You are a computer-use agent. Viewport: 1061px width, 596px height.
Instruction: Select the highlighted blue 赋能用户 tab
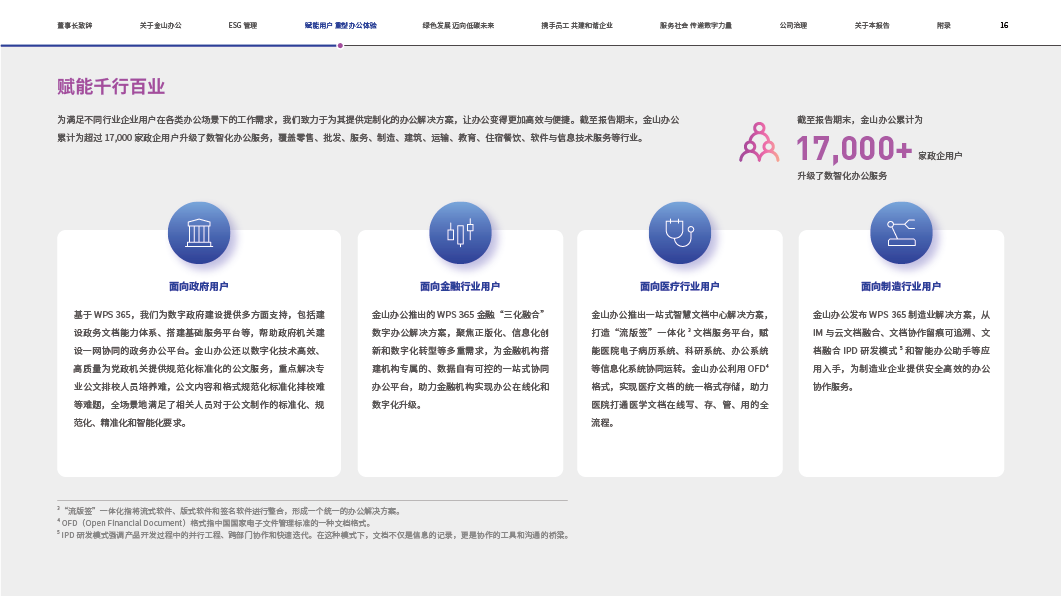pos(340,25)
